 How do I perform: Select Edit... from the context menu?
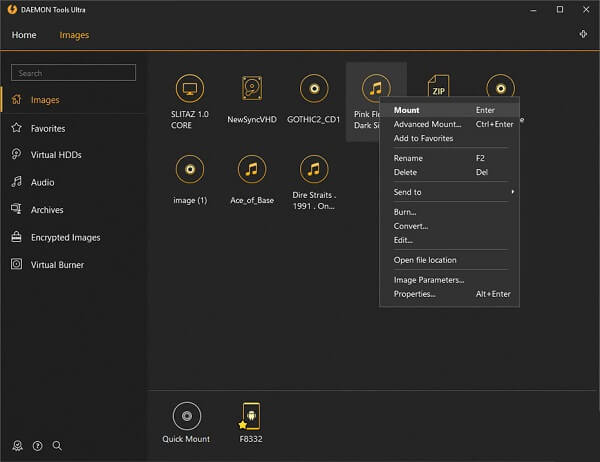pos(449,240)
